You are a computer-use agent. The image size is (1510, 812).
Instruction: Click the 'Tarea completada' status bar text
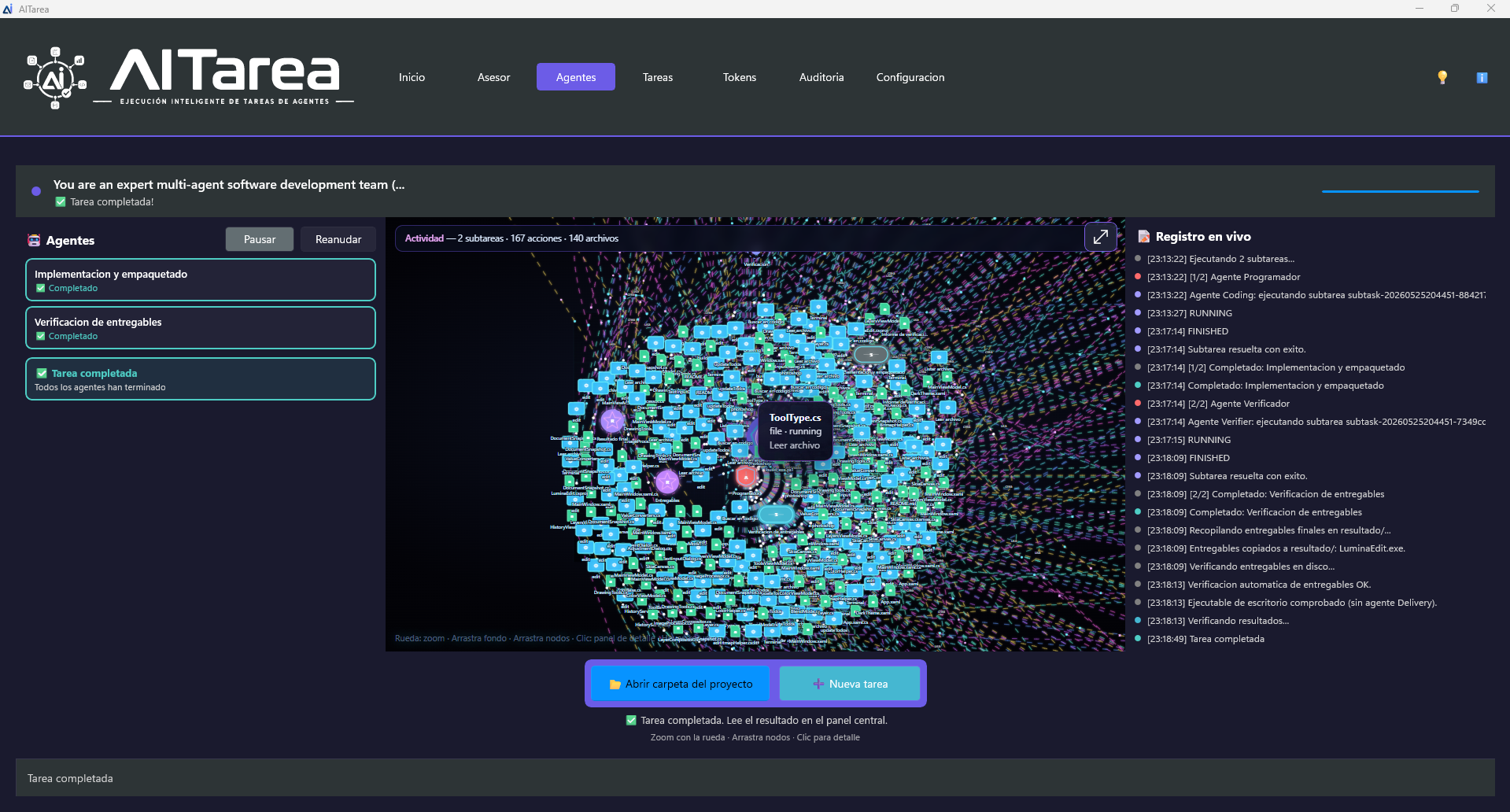(70, 778)
